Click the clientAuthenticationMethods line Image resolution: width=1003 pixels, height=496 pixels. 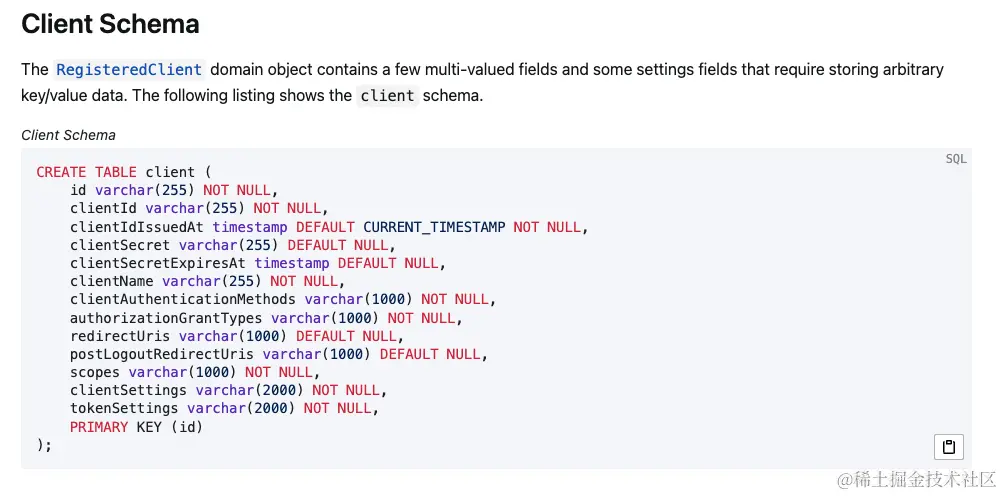tap(283, 299)
